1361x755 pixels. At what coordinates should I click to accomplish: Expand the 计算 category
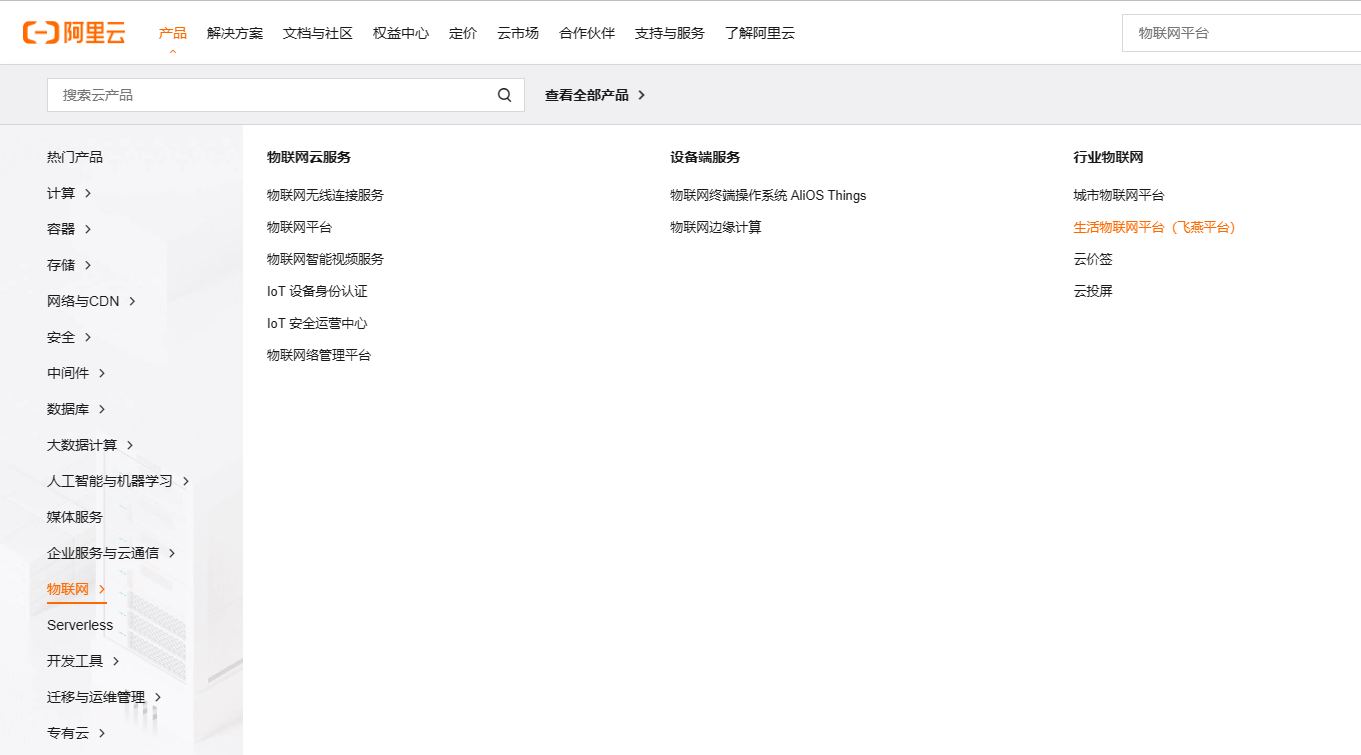click(x=69, y=193)
